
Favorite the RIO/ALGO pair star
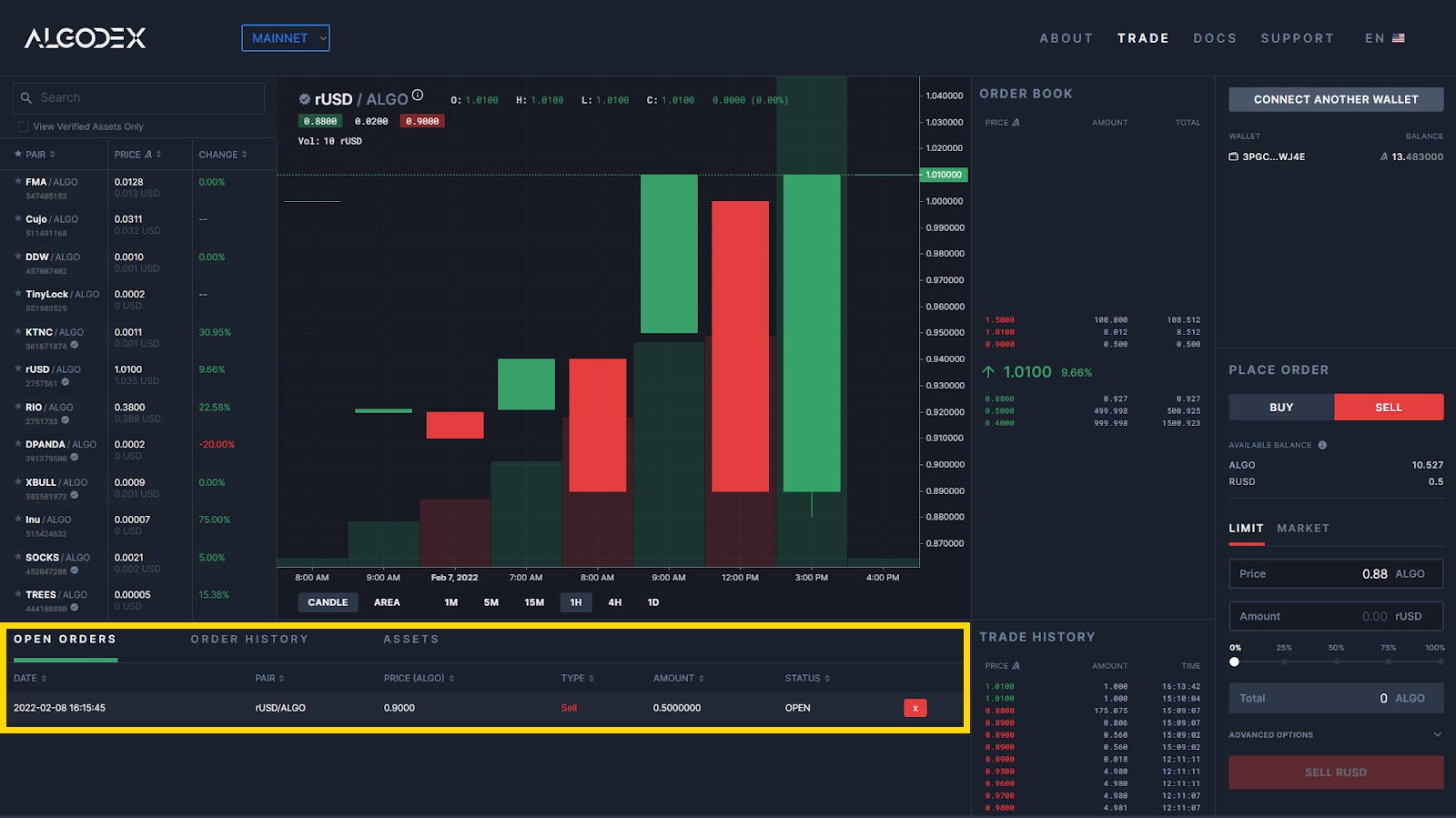[18, 407]
